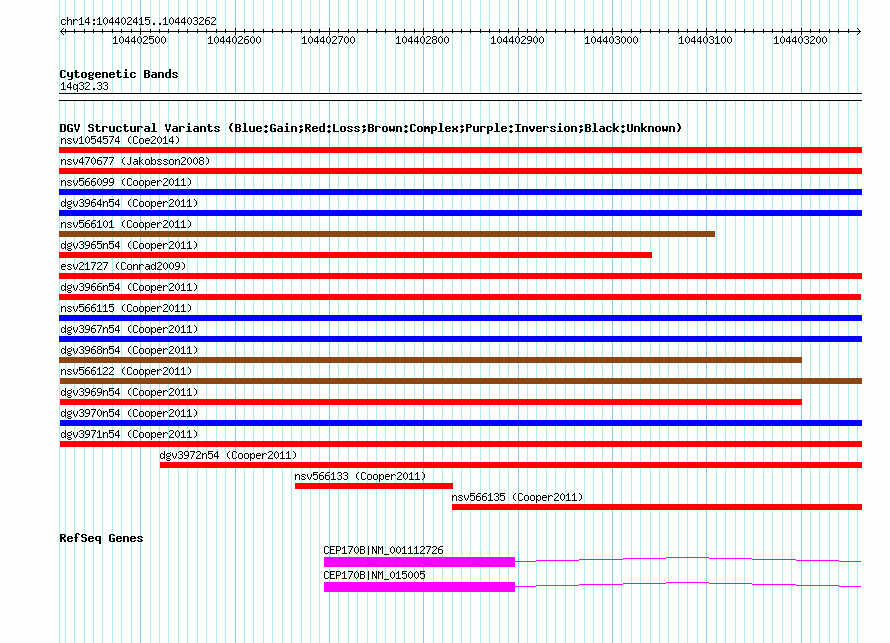The height and width of the screenshot is (643, 890).
Task: Click the 104402800 ruler tick label
Action: click(x=422, y=40)
